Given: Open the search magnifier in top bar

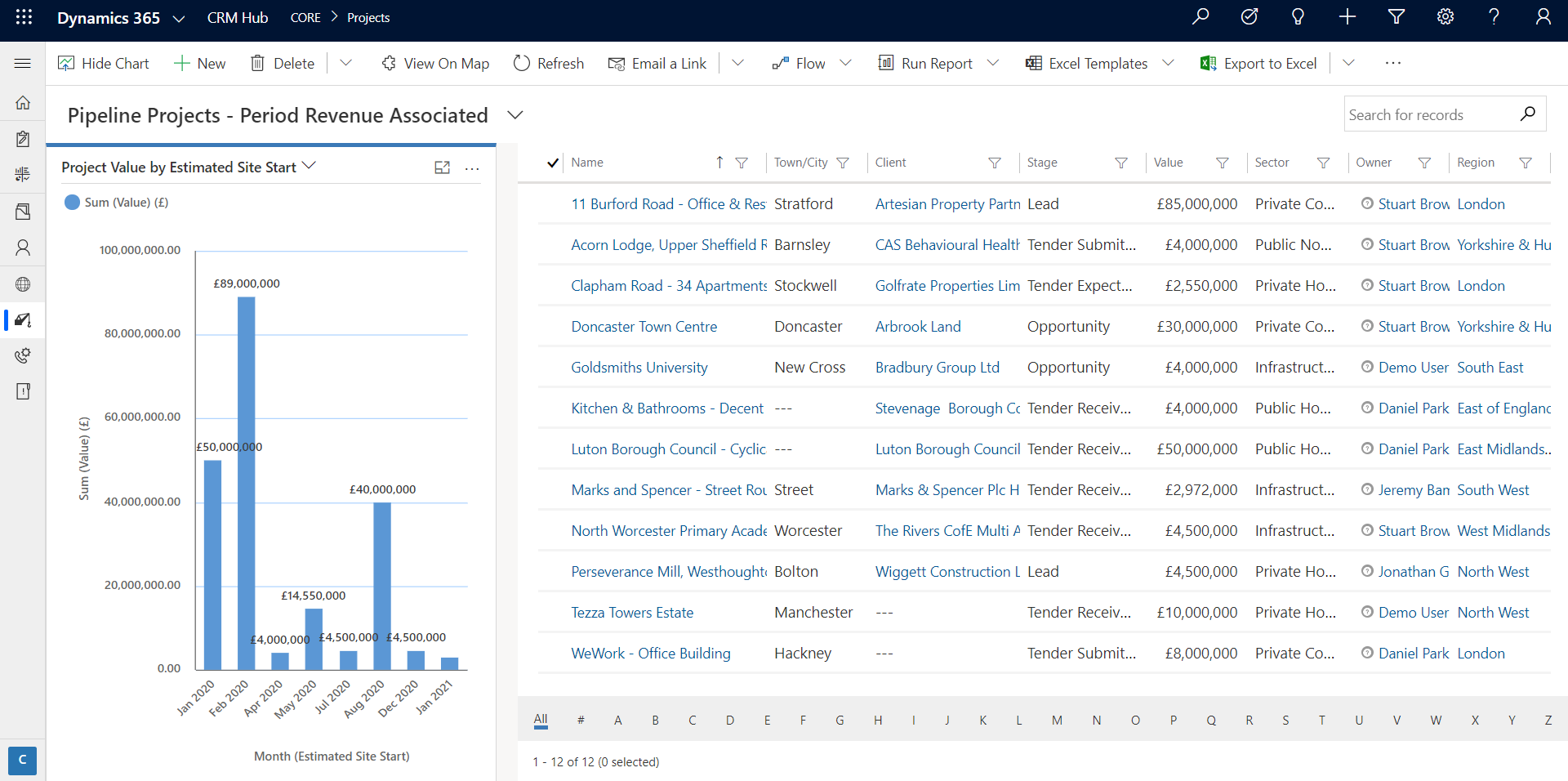Looking at the screenshot, I should [x=1200, y=17].
